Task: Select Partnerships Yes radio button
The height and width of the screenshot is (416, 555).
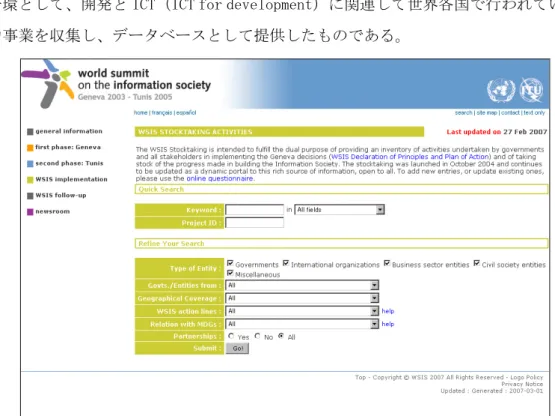Action: [x=231, y=336]
